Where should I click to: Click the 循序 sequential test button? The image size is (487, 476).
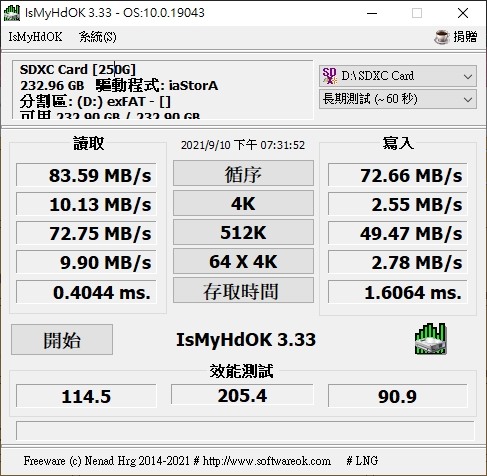click(243, 173)
